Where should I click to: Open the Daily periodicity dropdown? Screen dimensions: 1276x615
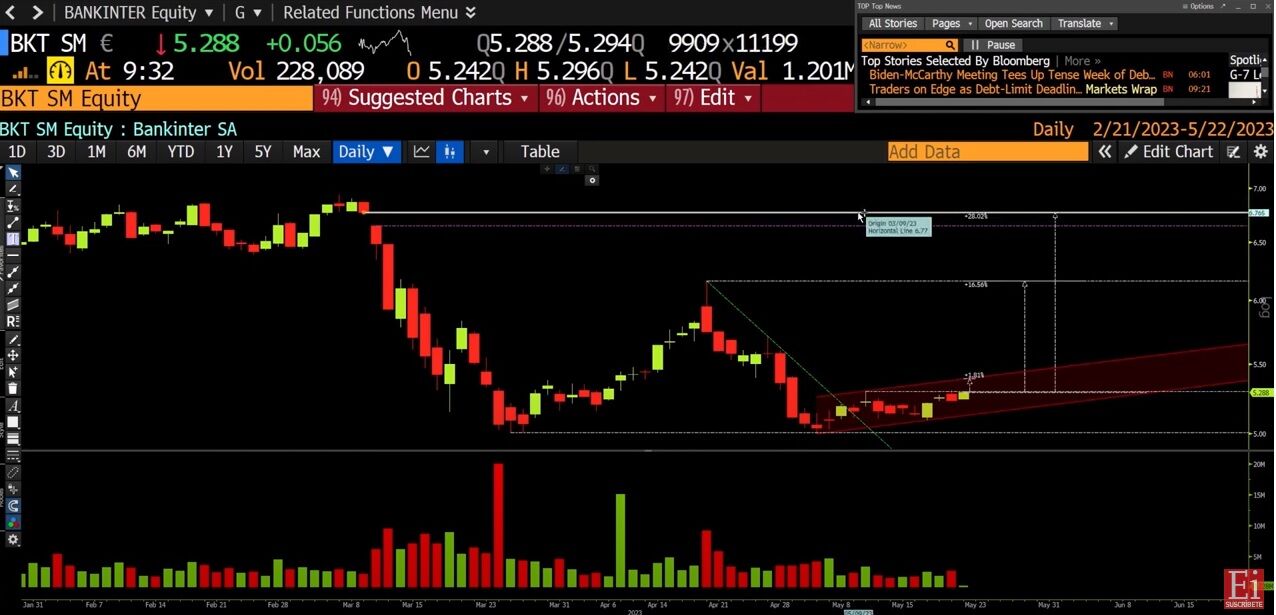366,152
